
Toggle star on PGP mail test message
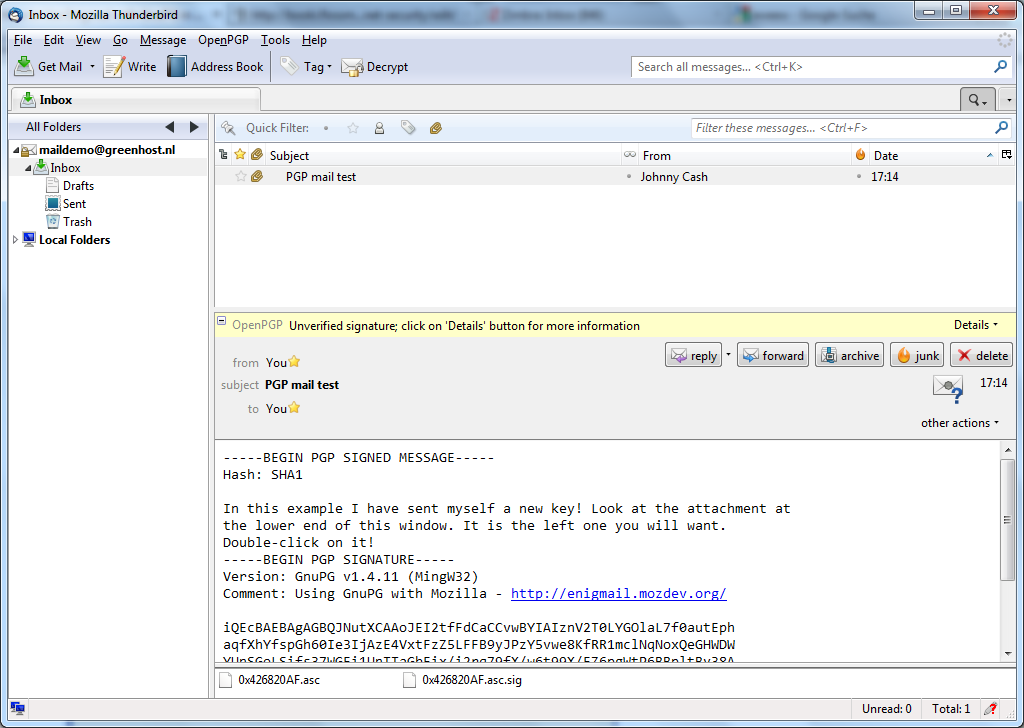[x=240, y=177]
